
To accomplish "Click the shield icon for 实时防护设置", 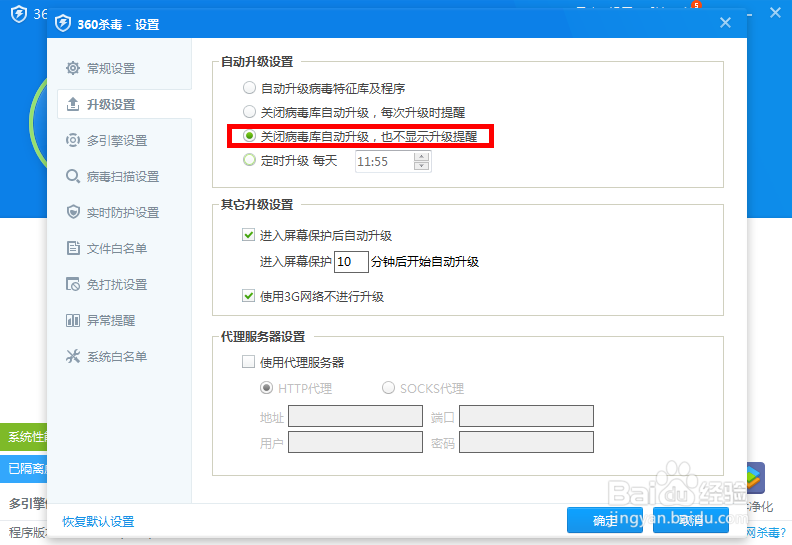I will [x=73, y=212].
